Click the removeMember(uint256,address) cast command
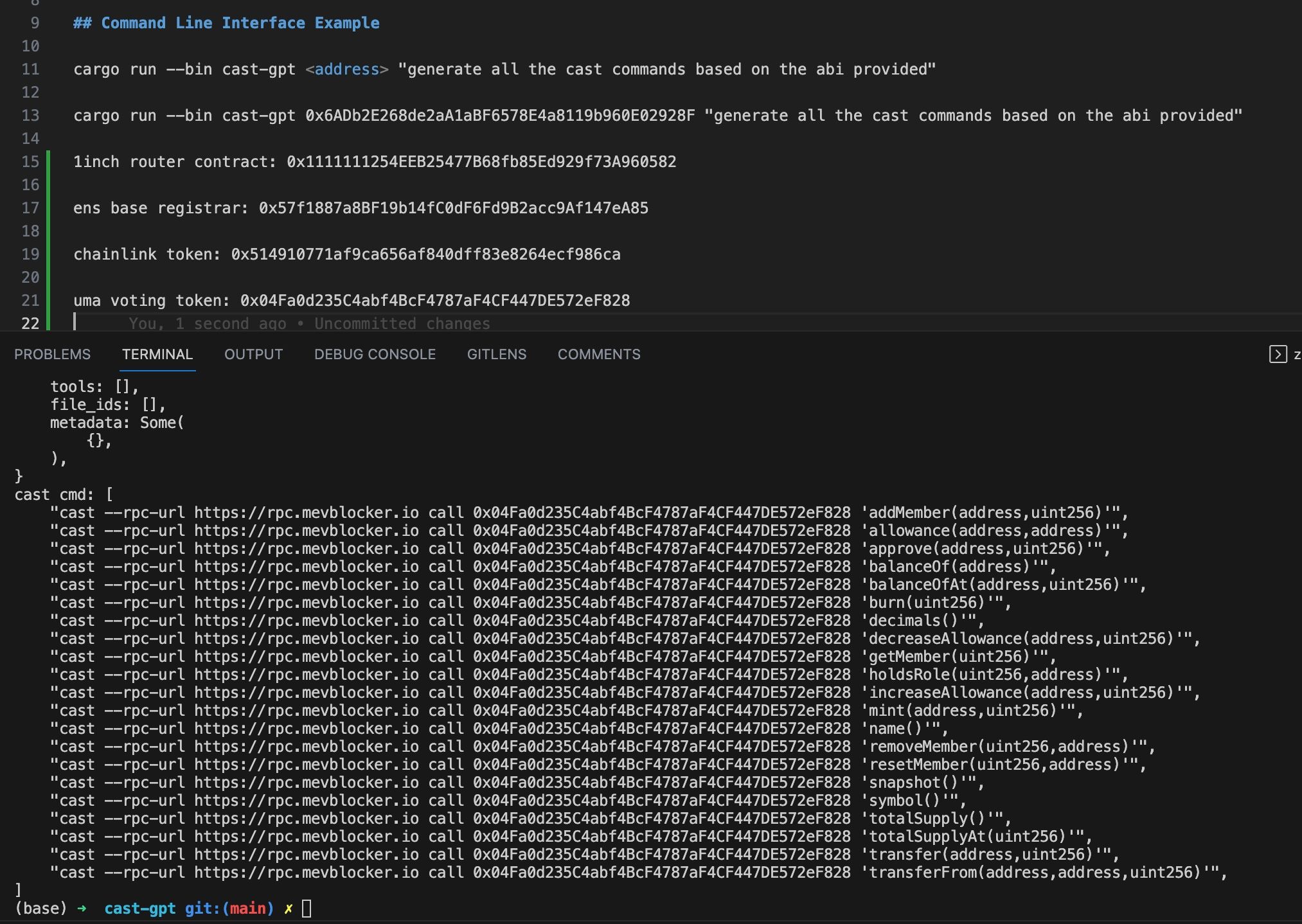The width and height of the screenshot is (1302, 924). 603,747
